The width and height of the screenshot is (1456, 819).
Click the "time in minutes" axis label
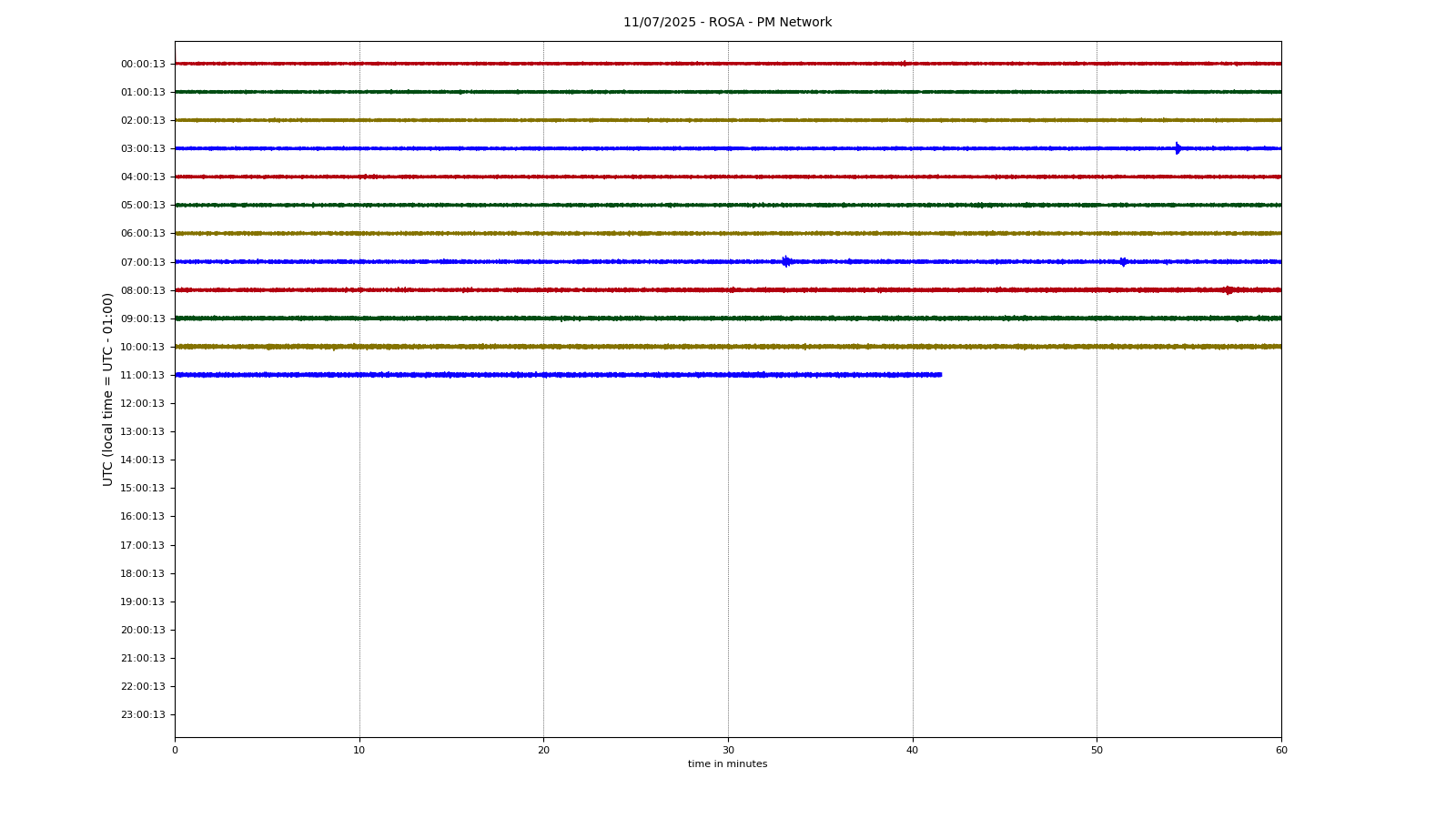coord(727,764)
